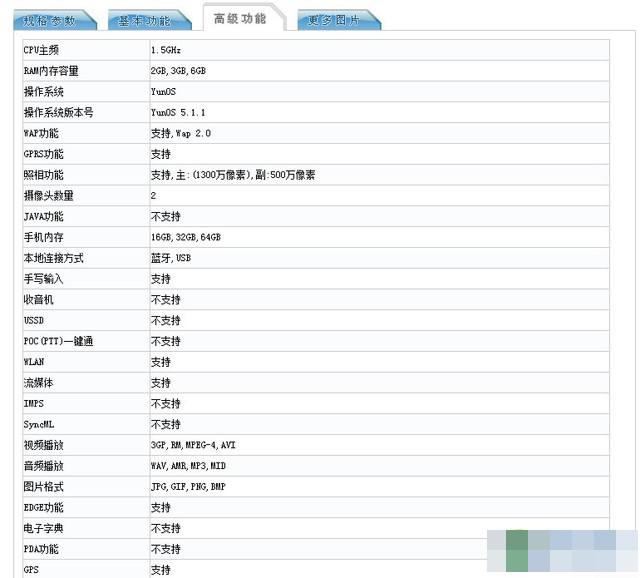Click the CPU主频 row label
The width and height of the screenshot is (640, 578).
click(x=41, y=50)
